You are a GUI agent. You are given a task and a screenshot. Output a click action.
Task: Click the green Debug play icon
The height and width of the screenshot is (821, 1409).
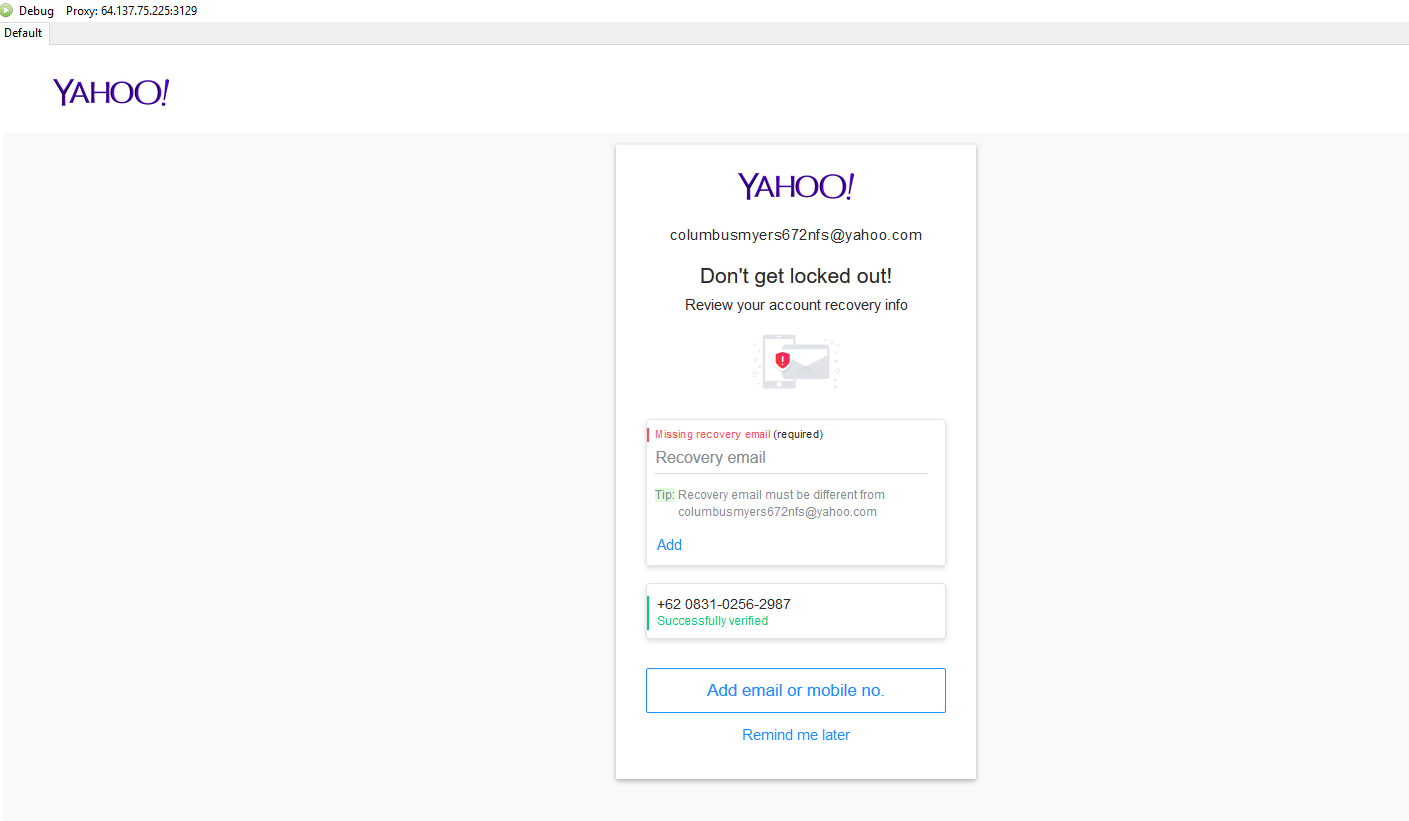7,11
